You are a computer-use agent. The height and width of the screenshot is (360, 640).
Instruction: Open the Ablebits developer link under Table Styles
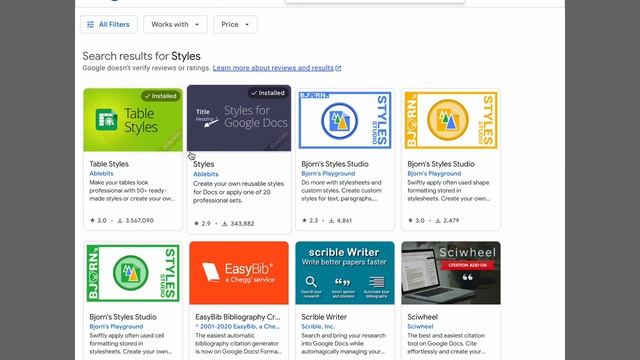point(101,173)
